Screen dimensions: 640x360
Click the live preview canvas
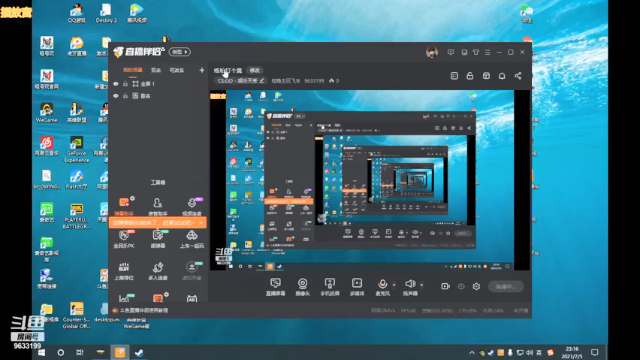point(370,180)
